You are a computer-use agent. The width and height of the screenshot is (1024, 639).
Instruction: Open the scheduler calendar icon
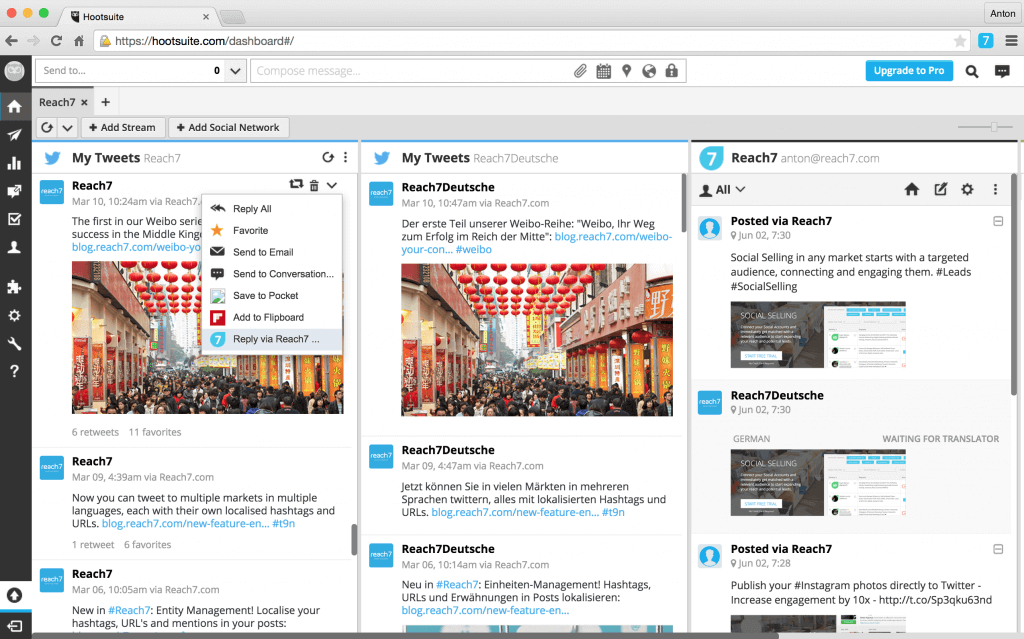tap(603, 70)
